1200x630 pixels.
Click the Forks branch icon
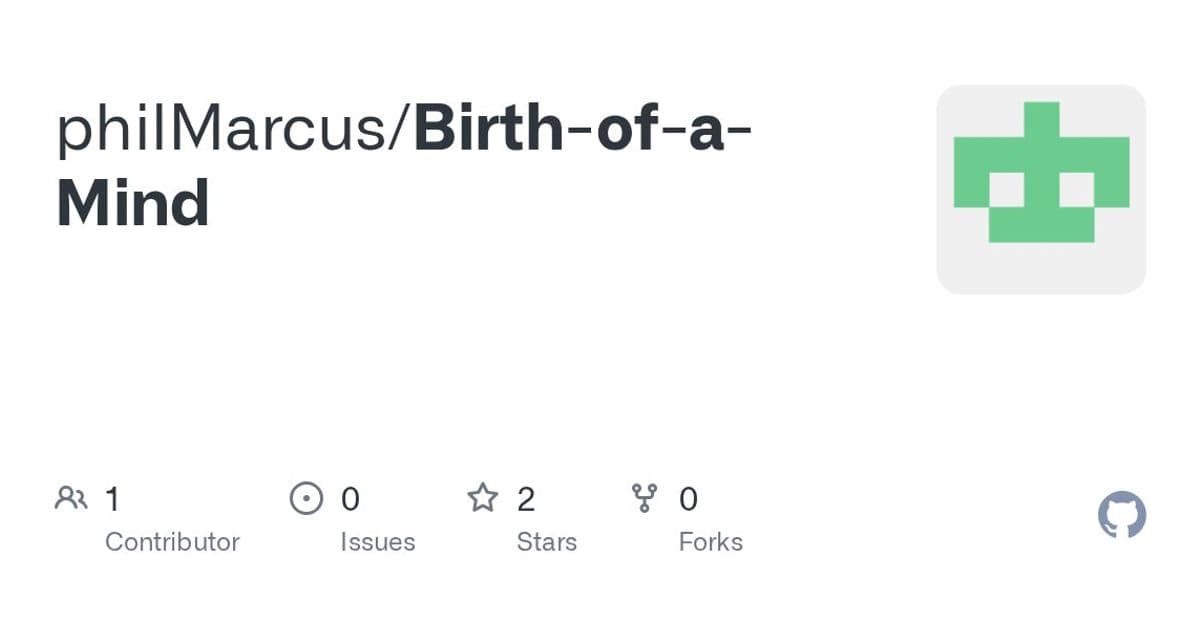[x=645, y=498]
